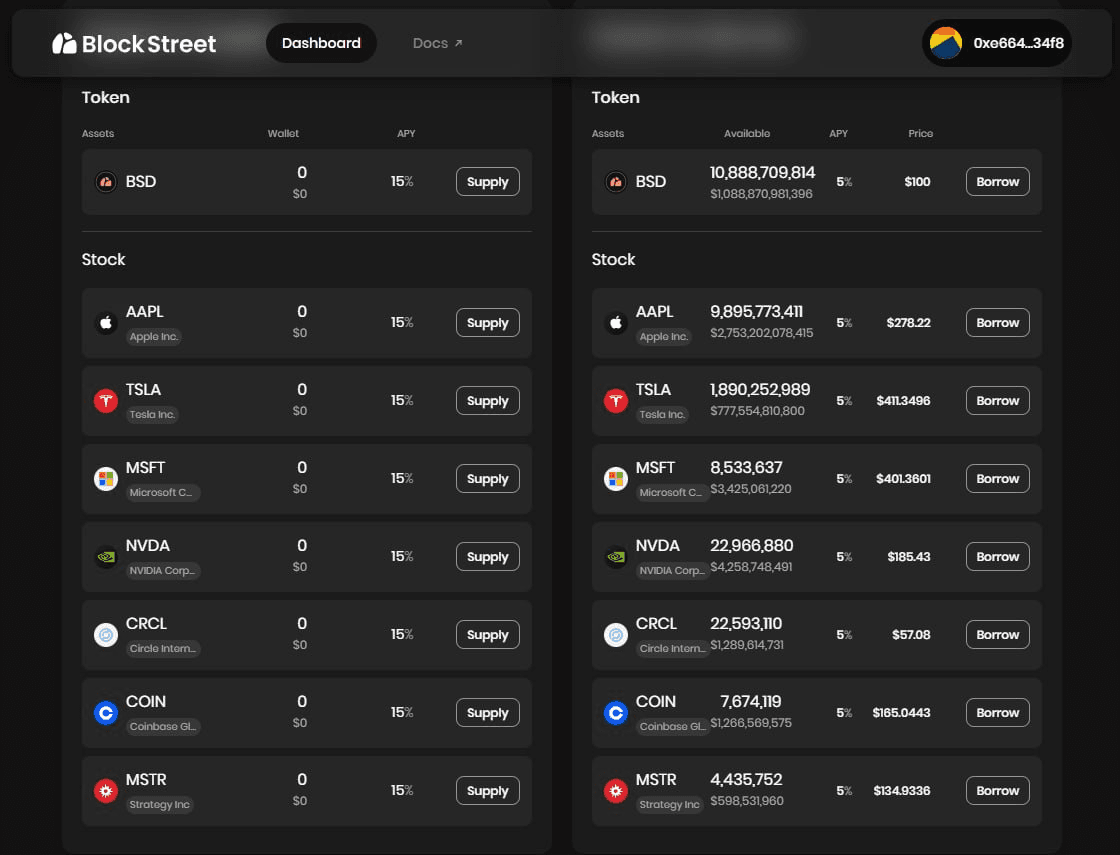Screen dimensions: 1120x855
Task: Click Stock heading in supply panel
Action: point(104,259)
